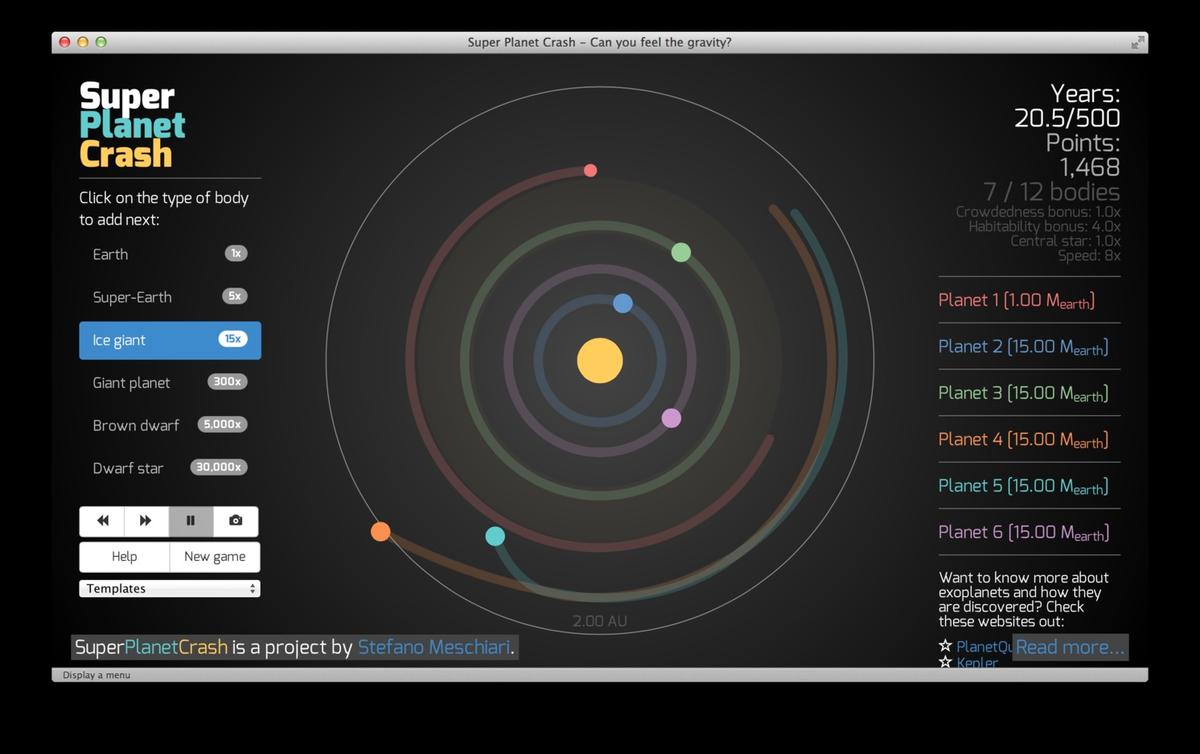The height and width of the screenshot is (754, 1200).
Task: Select Super-Earth as the next body type
Action: (x=169, y=296)
